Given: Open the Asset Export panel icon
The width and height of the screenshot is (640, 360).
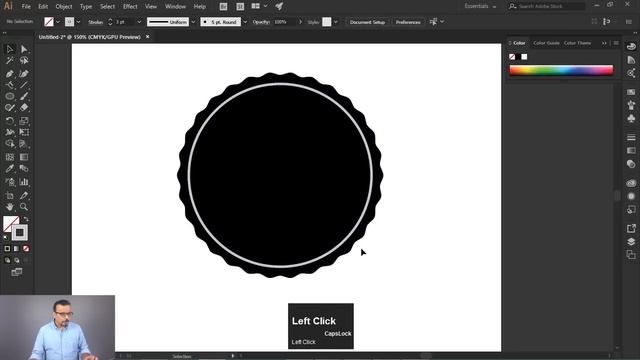Looking at the screenshot, I should [631, 228].
